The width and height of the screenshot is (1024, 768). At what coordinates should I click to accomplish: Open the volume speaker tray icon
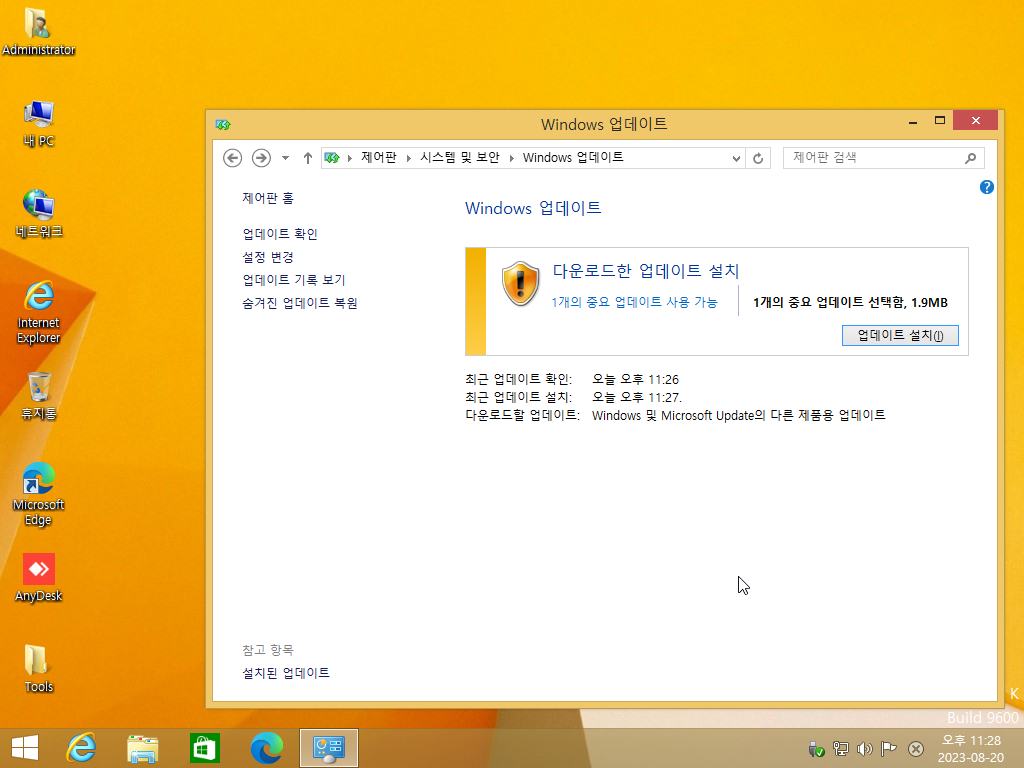point(865,748)
